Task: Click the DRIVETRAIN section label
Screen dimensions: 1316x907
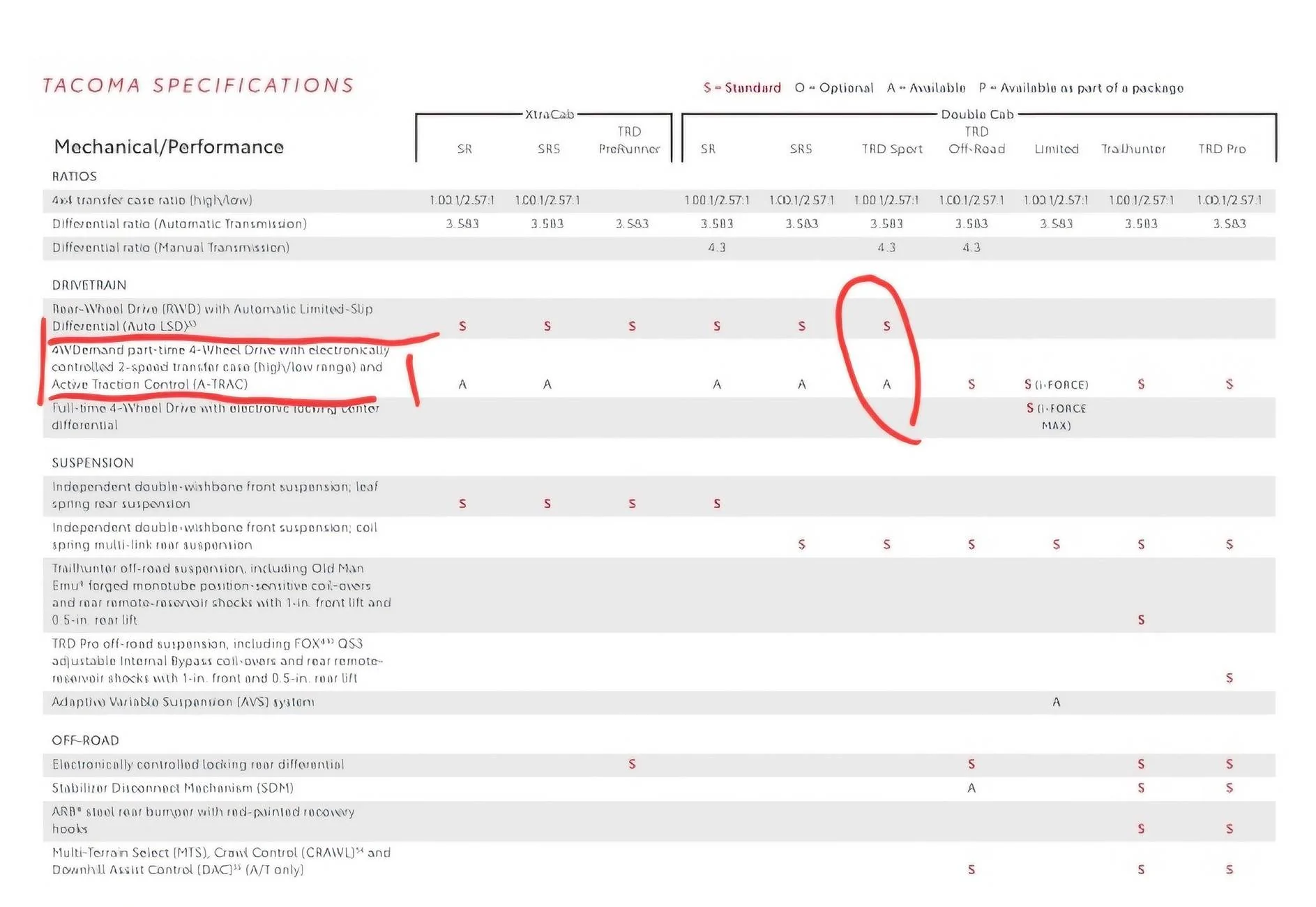Action: pyautogui.click(x=89, y=285)
